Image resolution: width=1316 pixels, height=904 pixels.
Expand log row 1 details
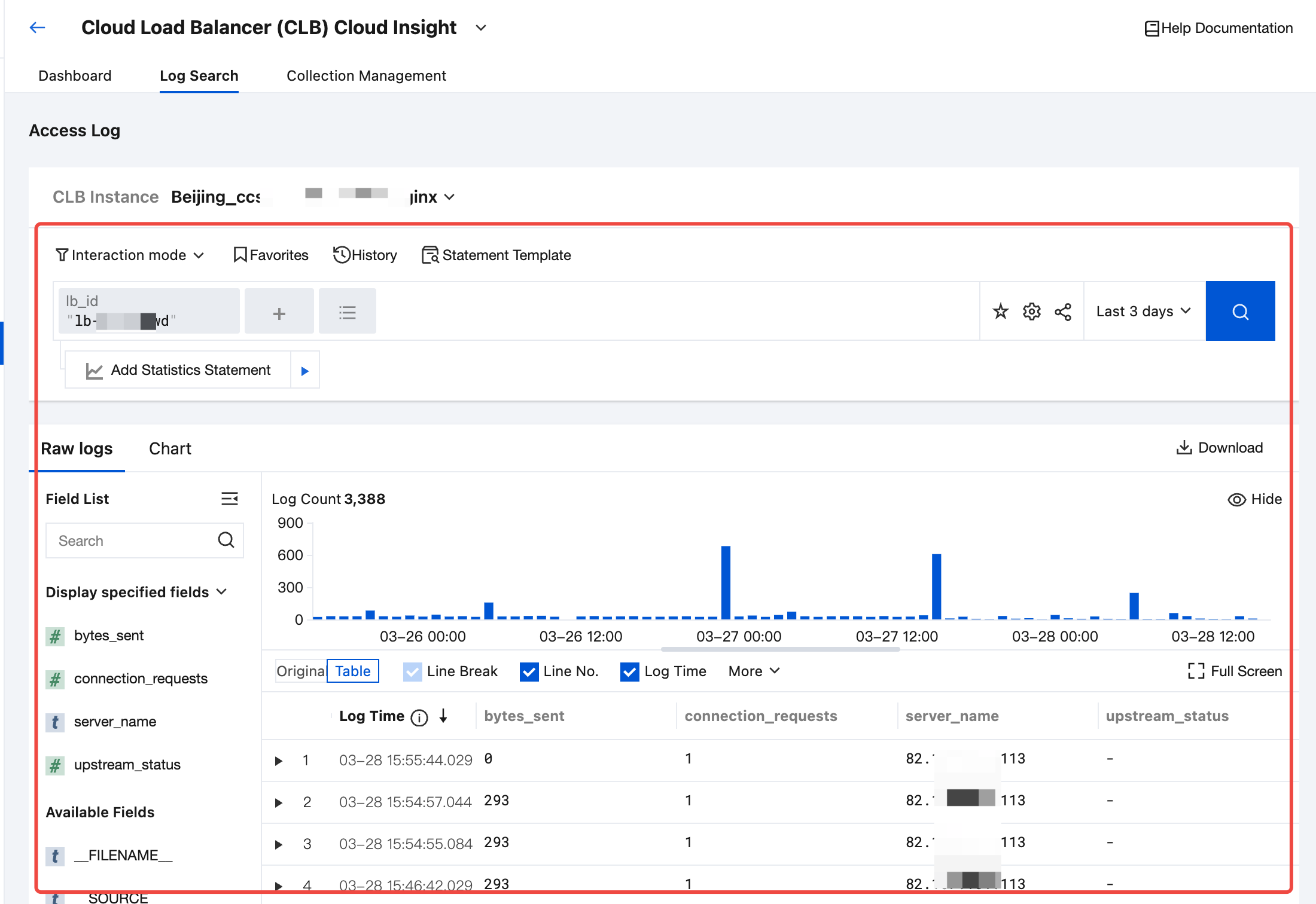278,761
